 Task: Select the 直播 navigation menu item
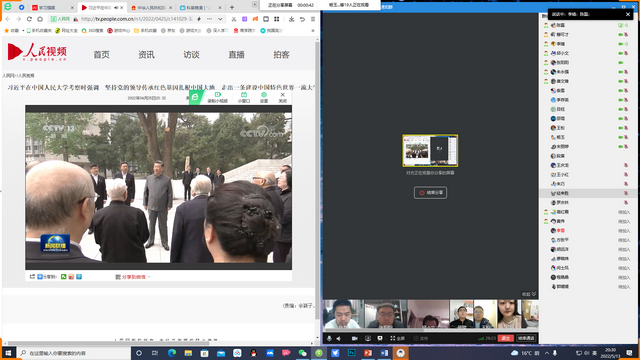[236, 55]
